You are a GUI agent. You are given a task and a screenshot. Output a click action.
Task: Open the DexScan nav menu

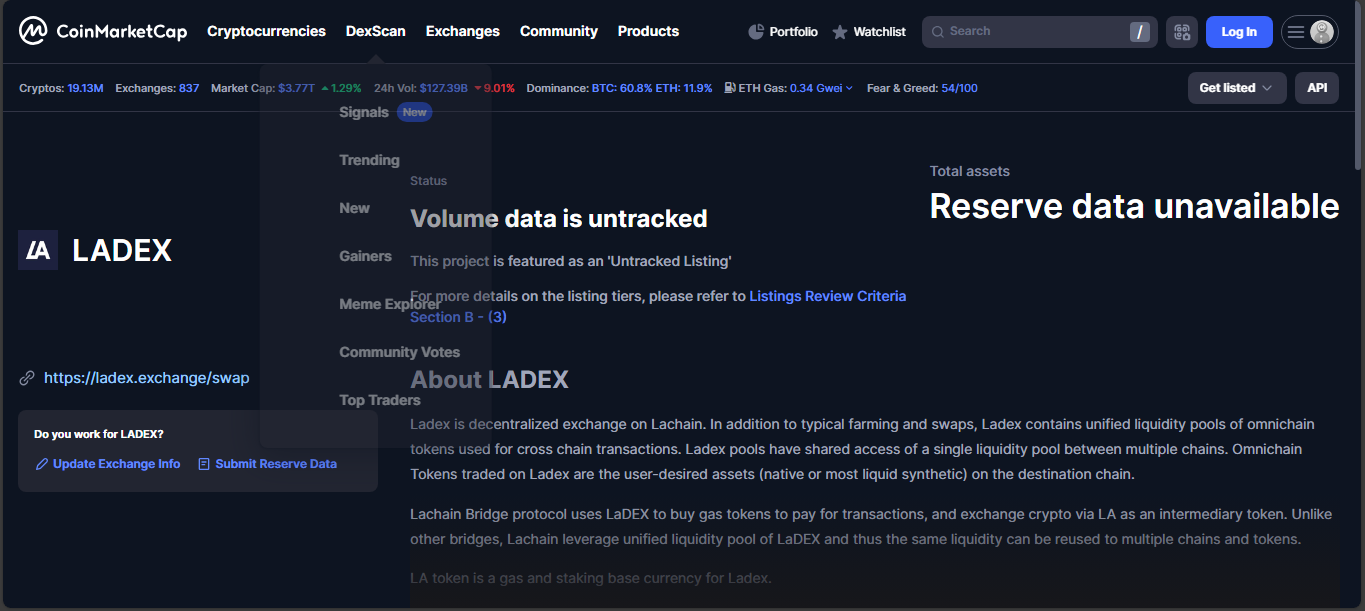[x=376, y=31]
